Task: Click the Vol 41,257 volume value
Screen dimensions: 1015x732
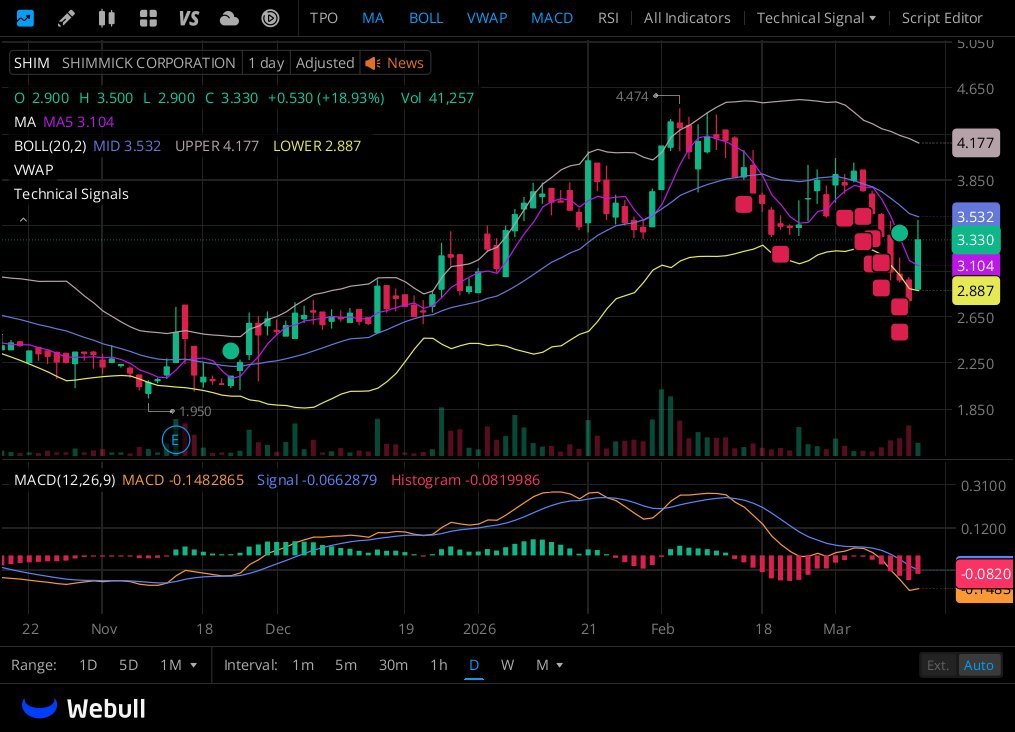Action: click(x=437, y=98)
